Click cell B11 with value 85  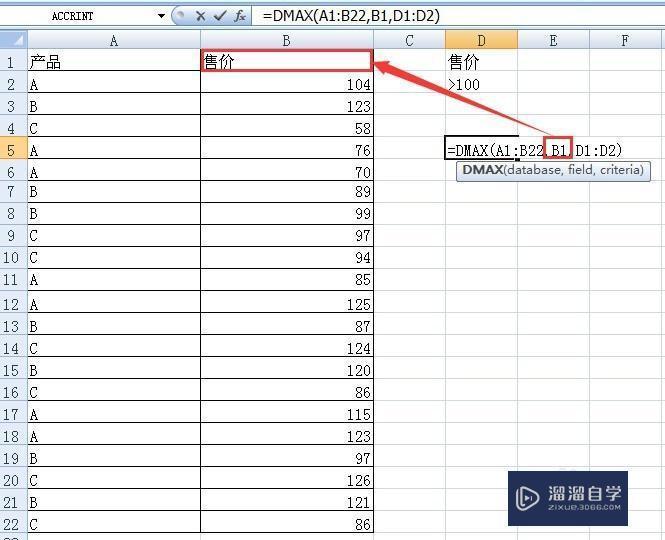287,280
